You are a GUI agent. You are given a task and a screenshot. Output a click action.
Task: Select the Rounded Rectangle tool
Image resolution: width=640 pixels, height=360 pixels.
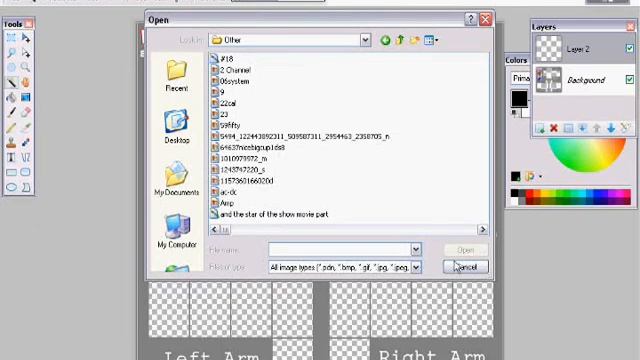26,172
